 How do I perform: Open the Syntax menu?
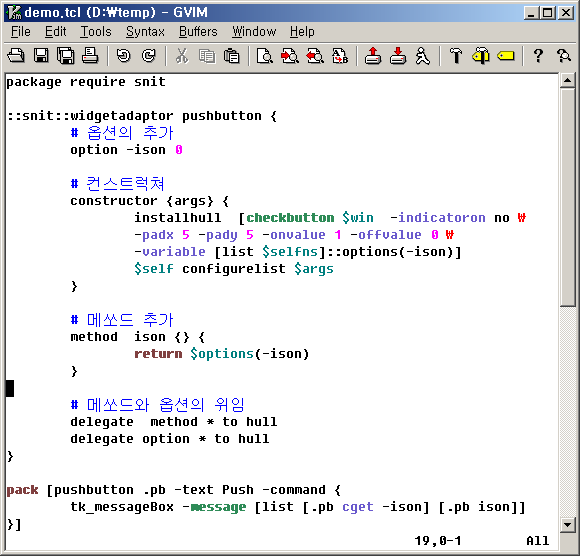tap(145, 32)
